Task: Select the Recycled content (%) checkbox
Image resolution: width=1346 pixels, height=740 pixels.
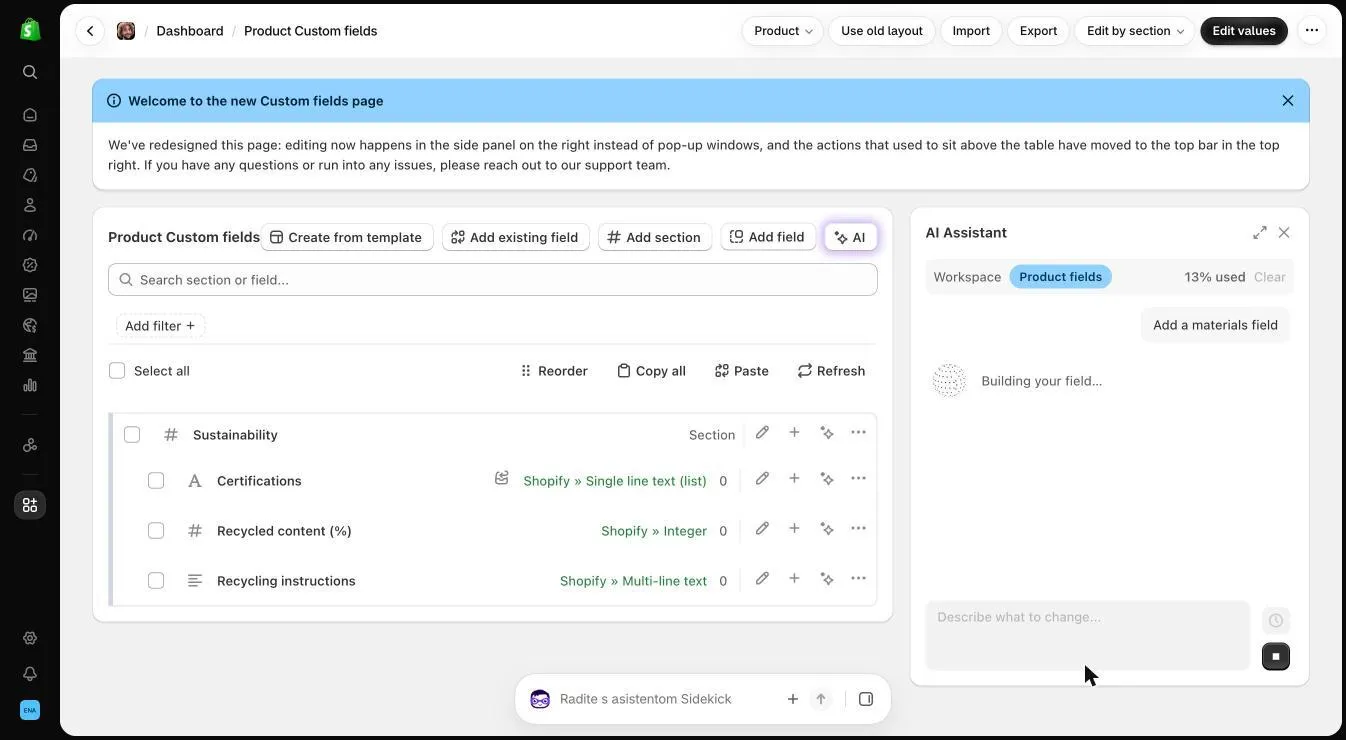Action: (x=156, y=531)
